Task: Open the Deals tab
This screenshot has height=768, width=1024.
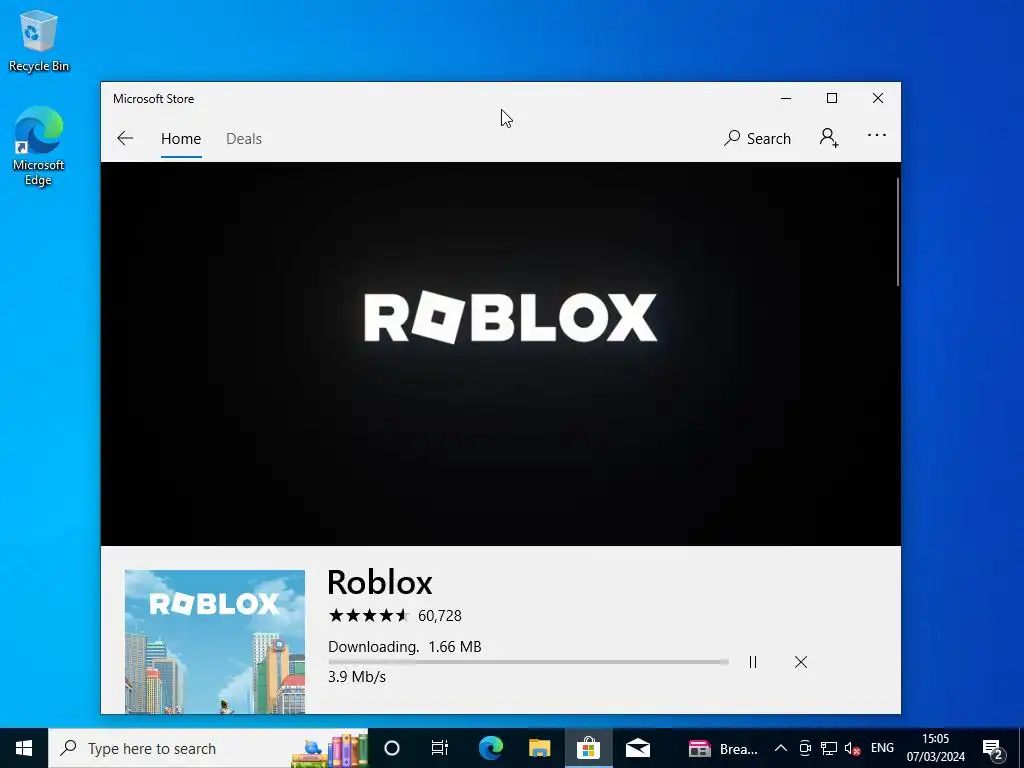Action: (244, 138)
